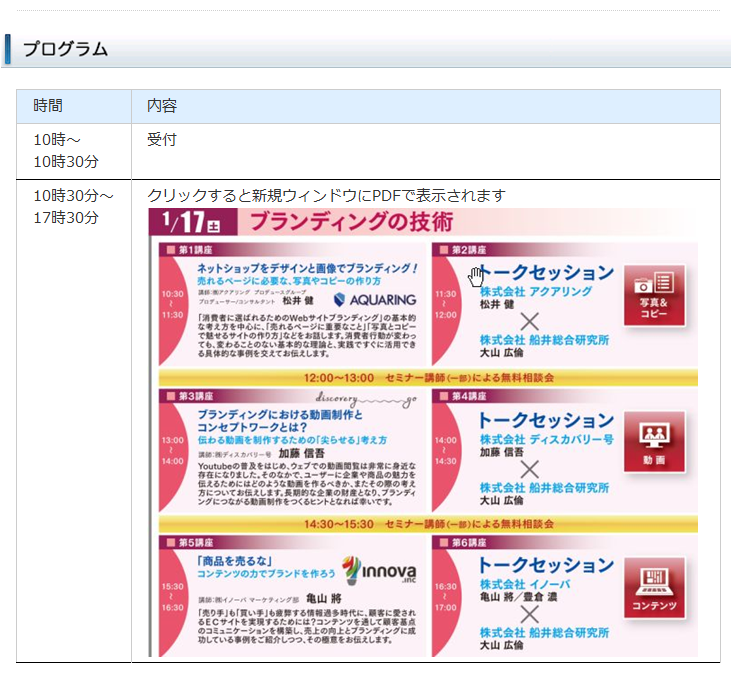
Task: Click 株式会社 アクアリング company name
Action: click(536, 292)
